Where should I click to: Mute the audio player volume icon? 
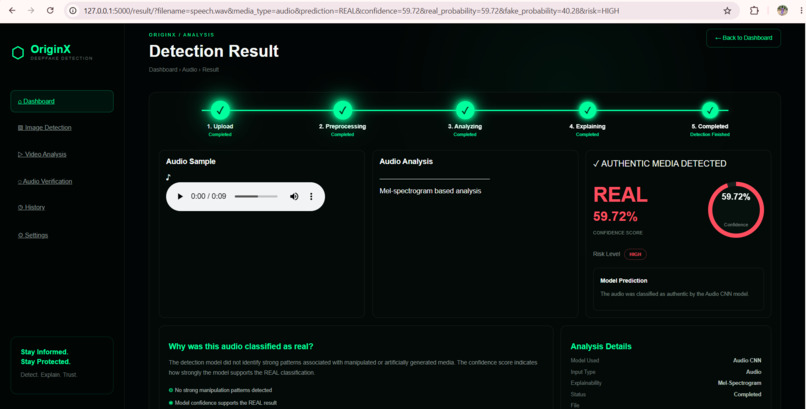tap(294, 196)
